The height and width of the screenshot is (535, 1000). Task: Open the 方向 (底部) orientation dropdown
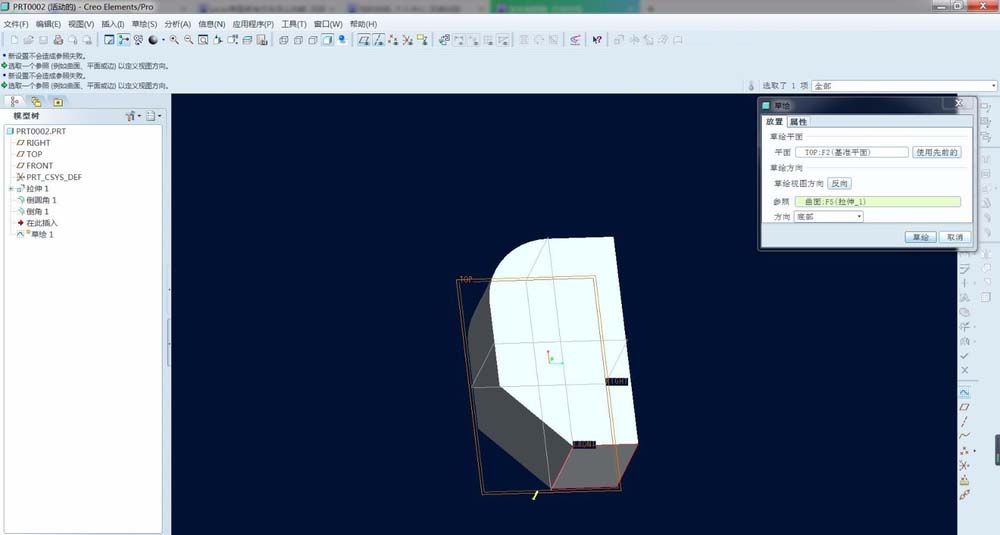(x=829, y=217)
